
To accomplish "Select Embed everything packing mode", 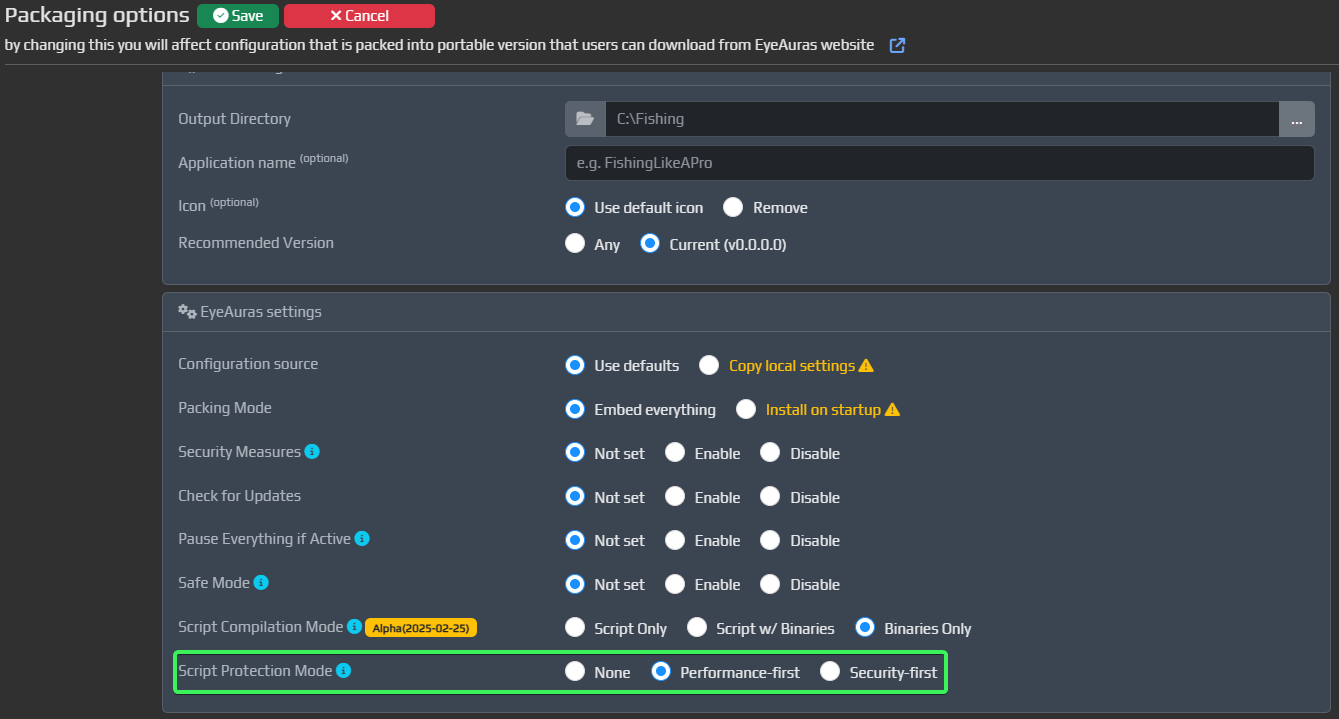I will pos(575,410).
